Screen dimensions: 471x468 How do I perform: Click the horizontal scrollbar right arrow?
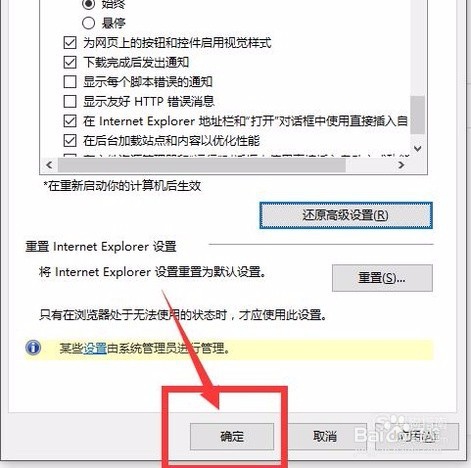point(401,165)
